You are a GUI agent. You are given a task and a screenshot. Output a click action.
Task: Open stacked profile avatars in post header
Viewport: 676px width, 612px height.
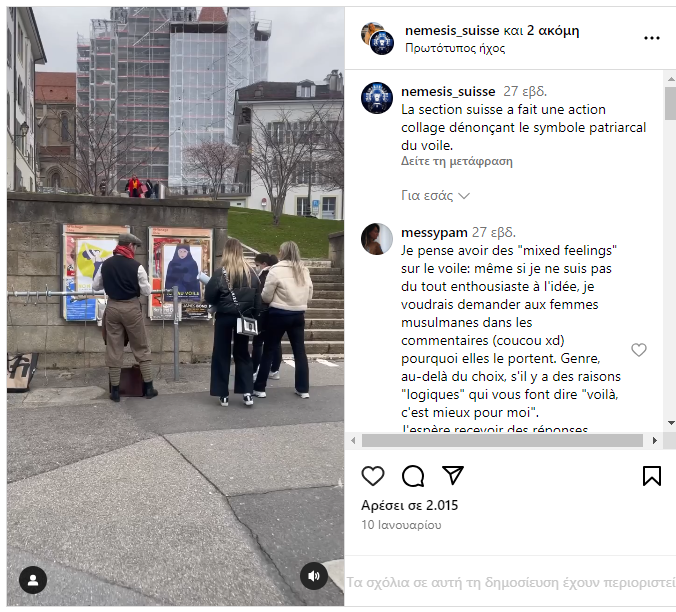(378, 39)
